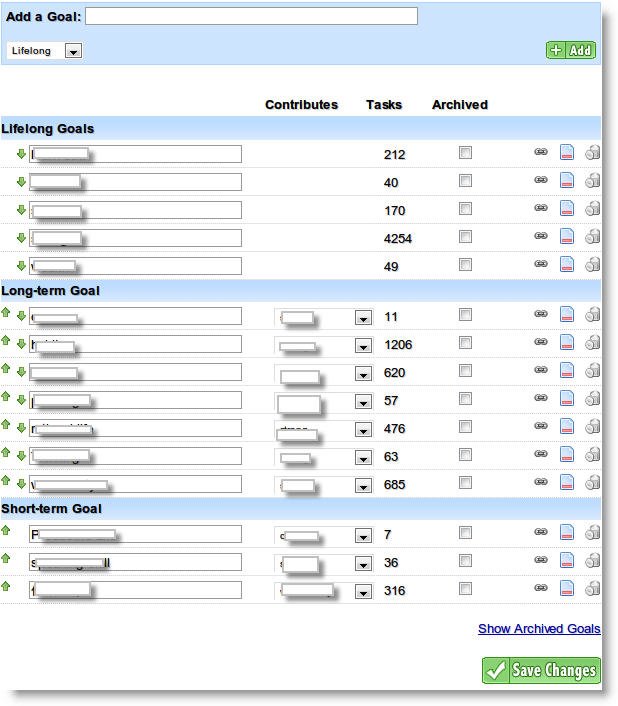Click the link icon in the 1206 tasks row

coord(541,342)
